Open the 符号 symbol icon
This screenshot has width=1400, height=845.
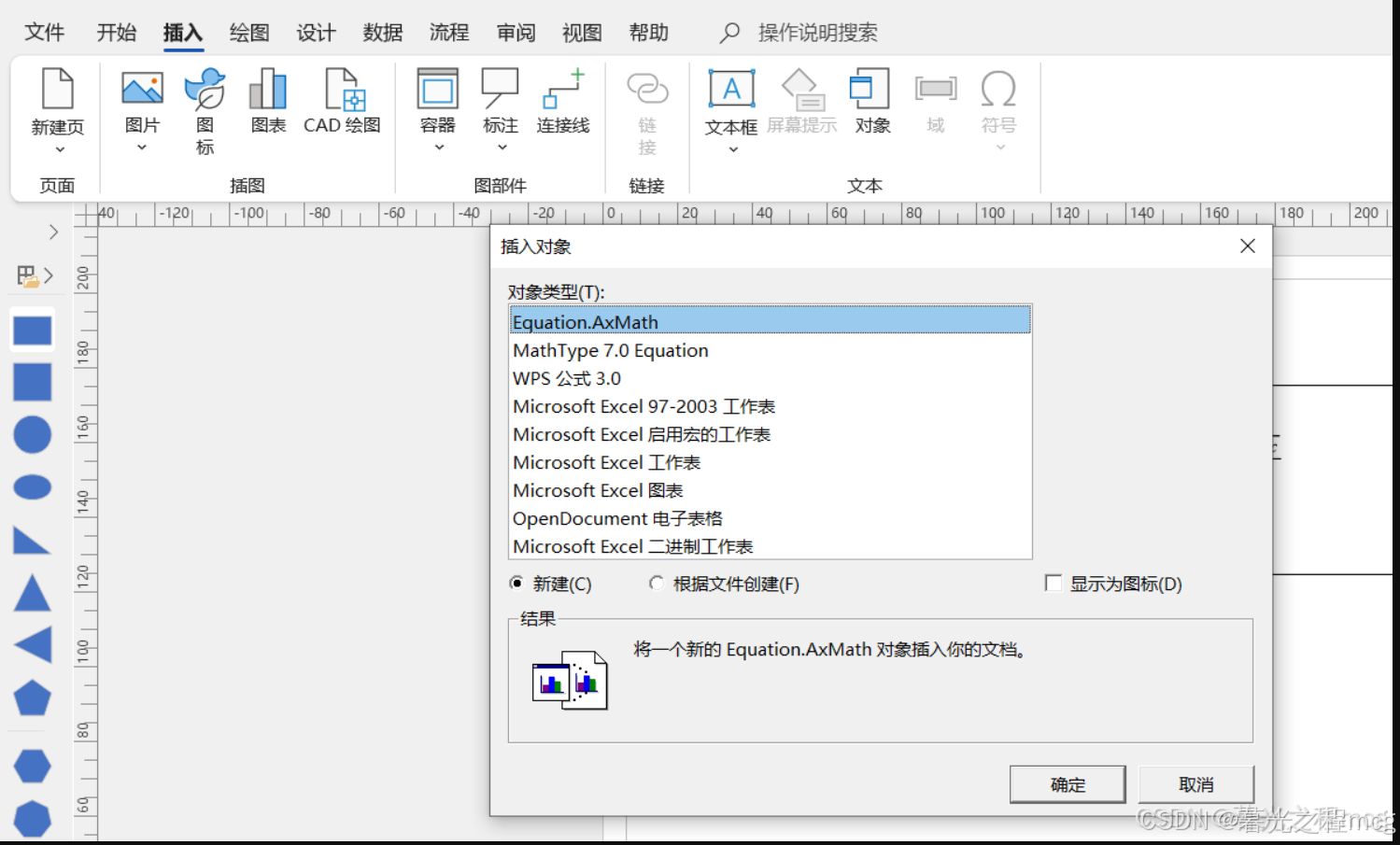click(998, 89)
